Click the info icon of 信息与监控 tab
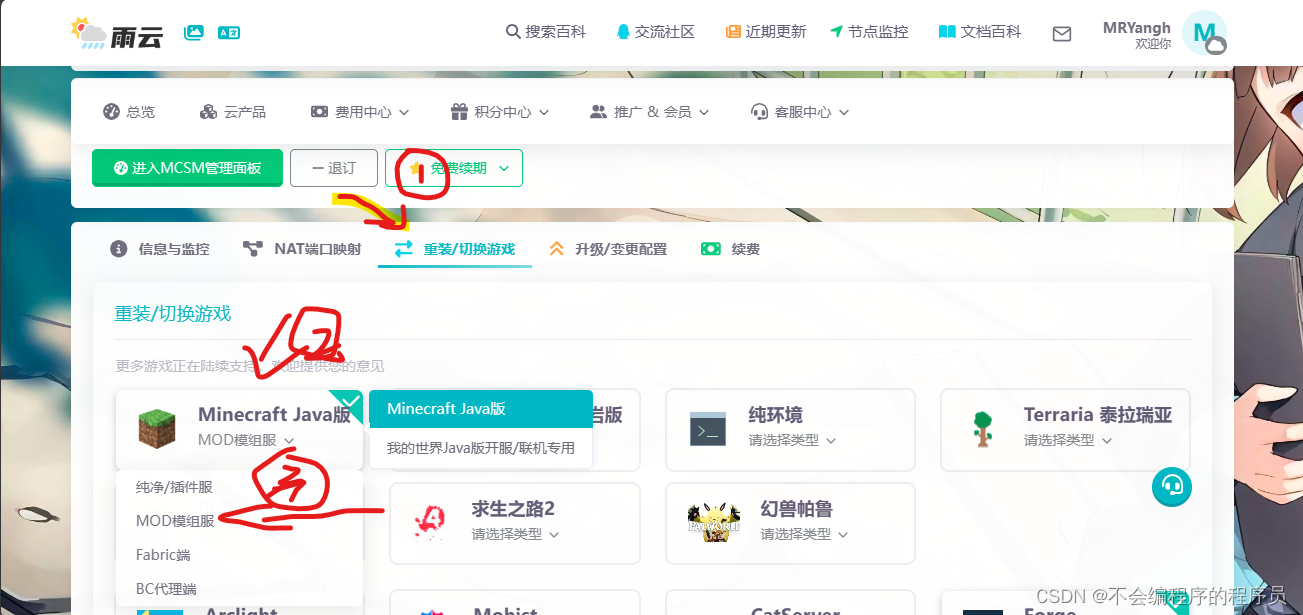1303x615 pixels. click(x=119, y=249)
